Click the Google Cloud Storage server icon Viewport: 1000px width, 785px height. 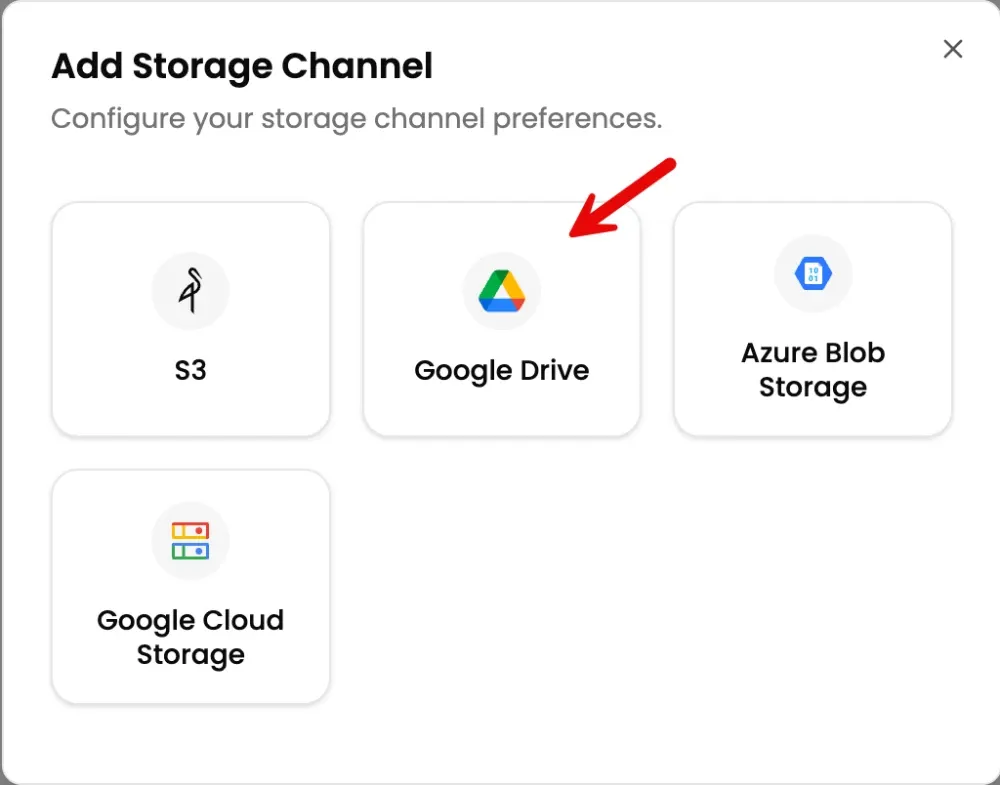point(190,541)
